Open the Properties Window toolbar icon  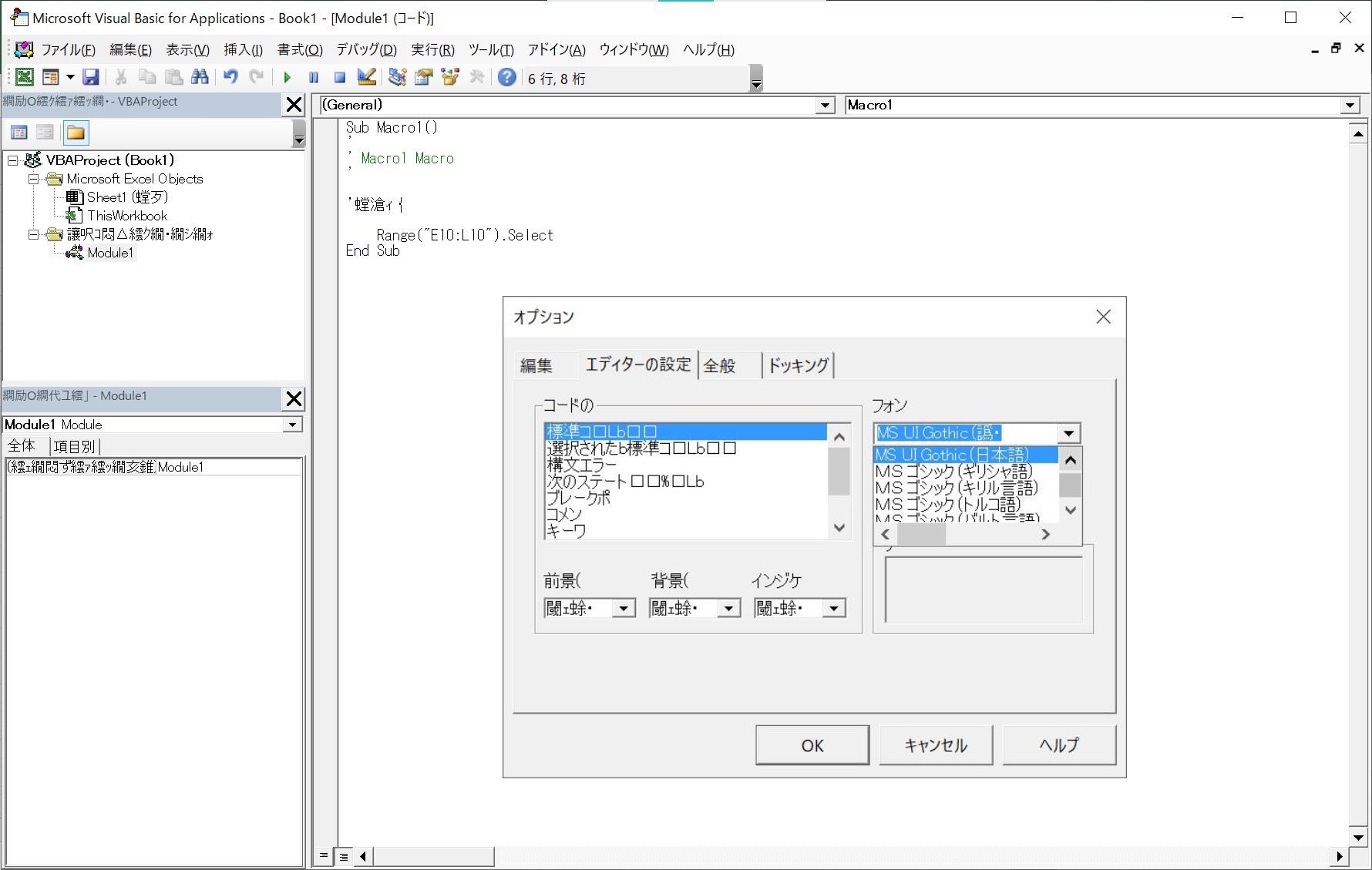point(424,77)
